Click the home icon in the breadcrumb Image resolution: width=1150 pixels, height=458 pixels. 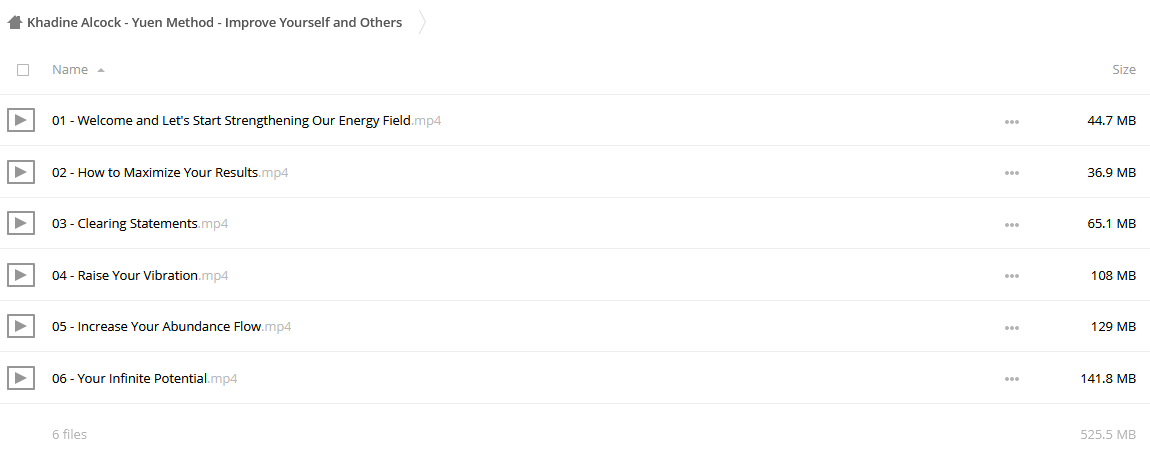tap(15, 23)
